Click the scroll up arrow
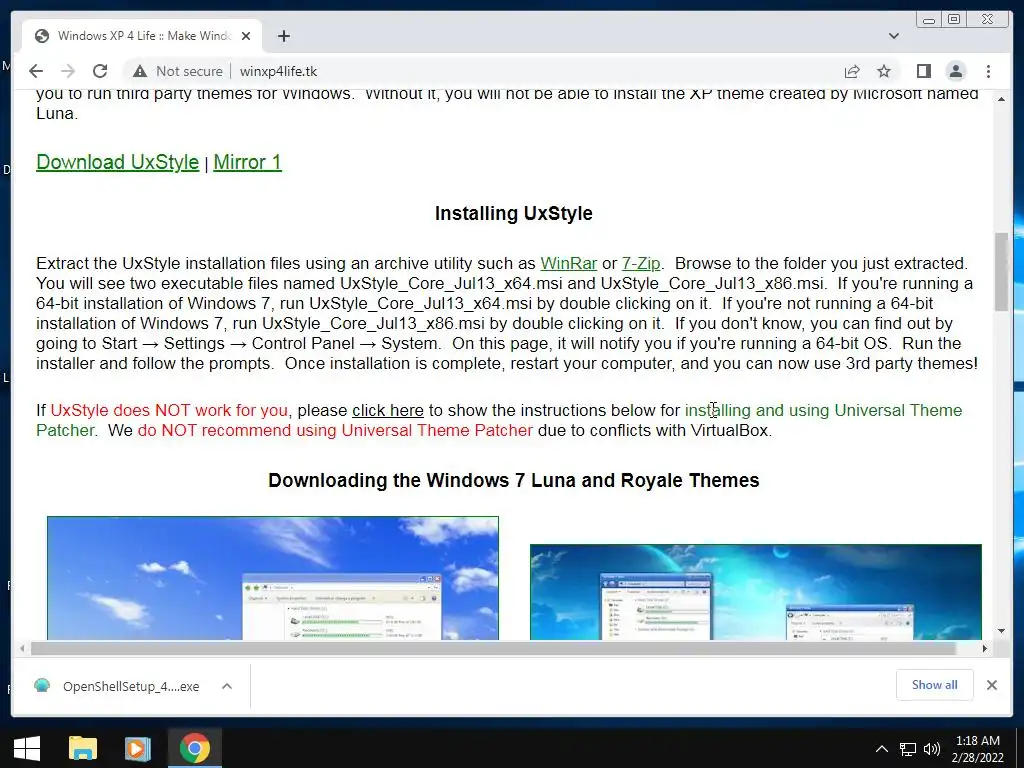Viewport: 1024px width, 768px height. [1001, 99]
